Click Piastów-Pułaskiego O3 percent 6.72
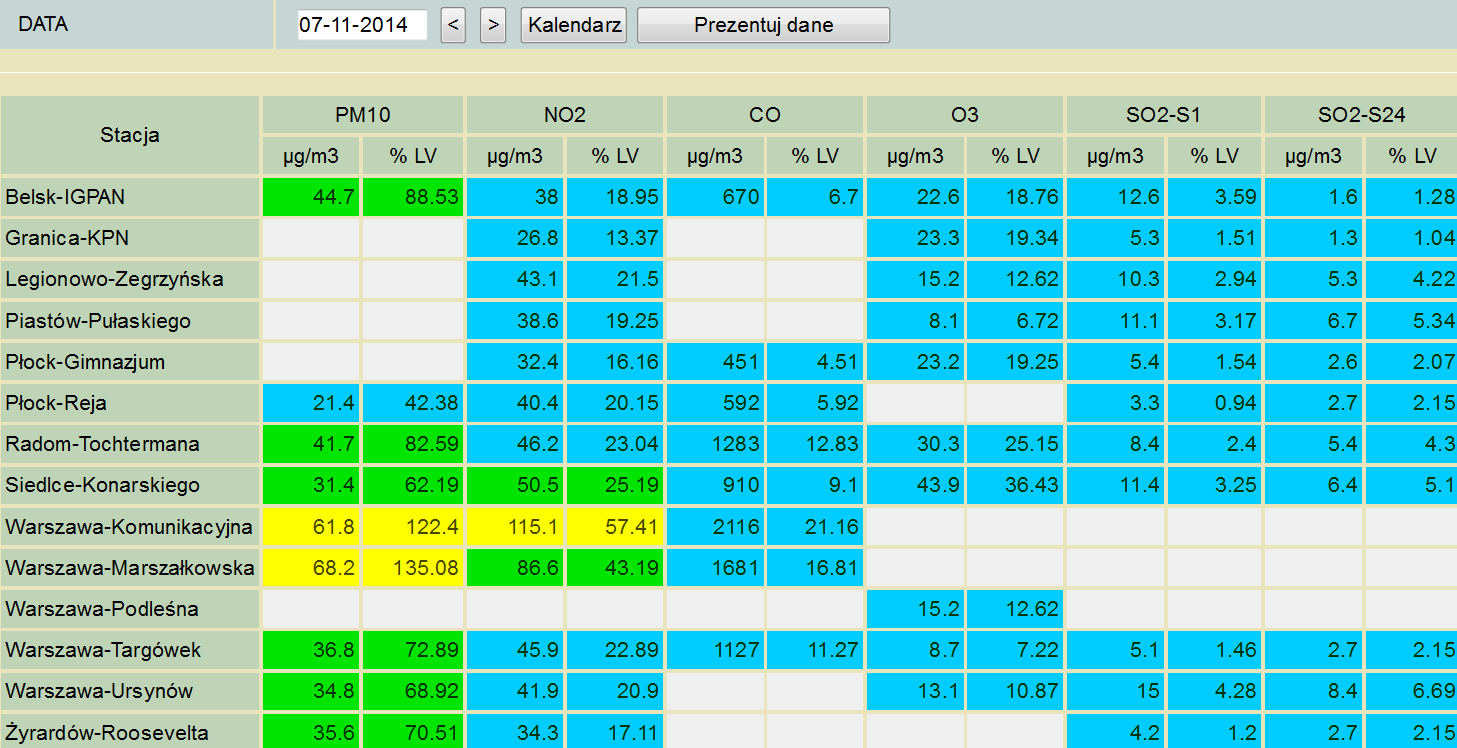Image resolution: width=1457 pixels, height=748 pixels. [x=1015, y=321]
